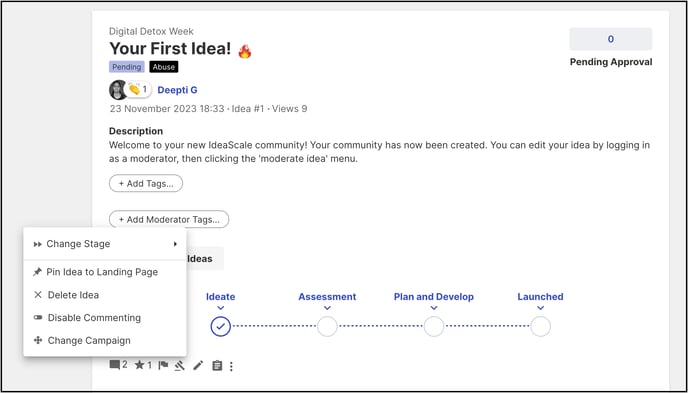Open the three-dot more options menu
This screenshot has height=393, width=688.
pyautogui.click(x=231, y=366)
